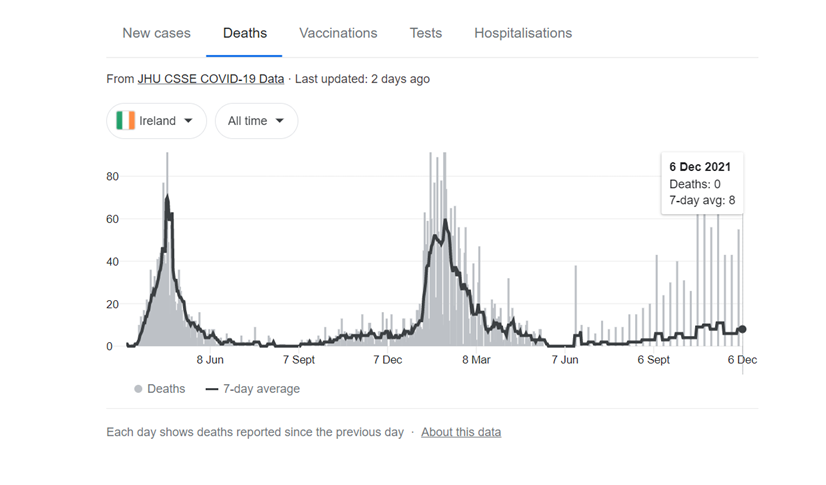Expand the Ireland country dropdown arrow
826x485 pixels.
coord(187,121)
